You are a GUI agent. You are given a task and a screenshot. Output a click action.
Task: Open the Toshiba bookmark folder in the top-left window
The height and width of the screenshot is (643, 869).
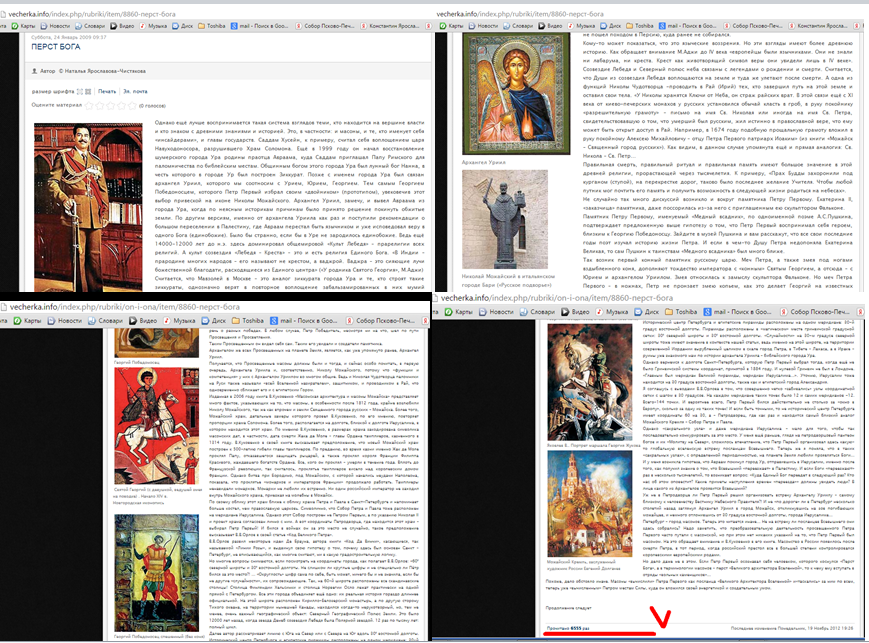(x=212, y=26)
